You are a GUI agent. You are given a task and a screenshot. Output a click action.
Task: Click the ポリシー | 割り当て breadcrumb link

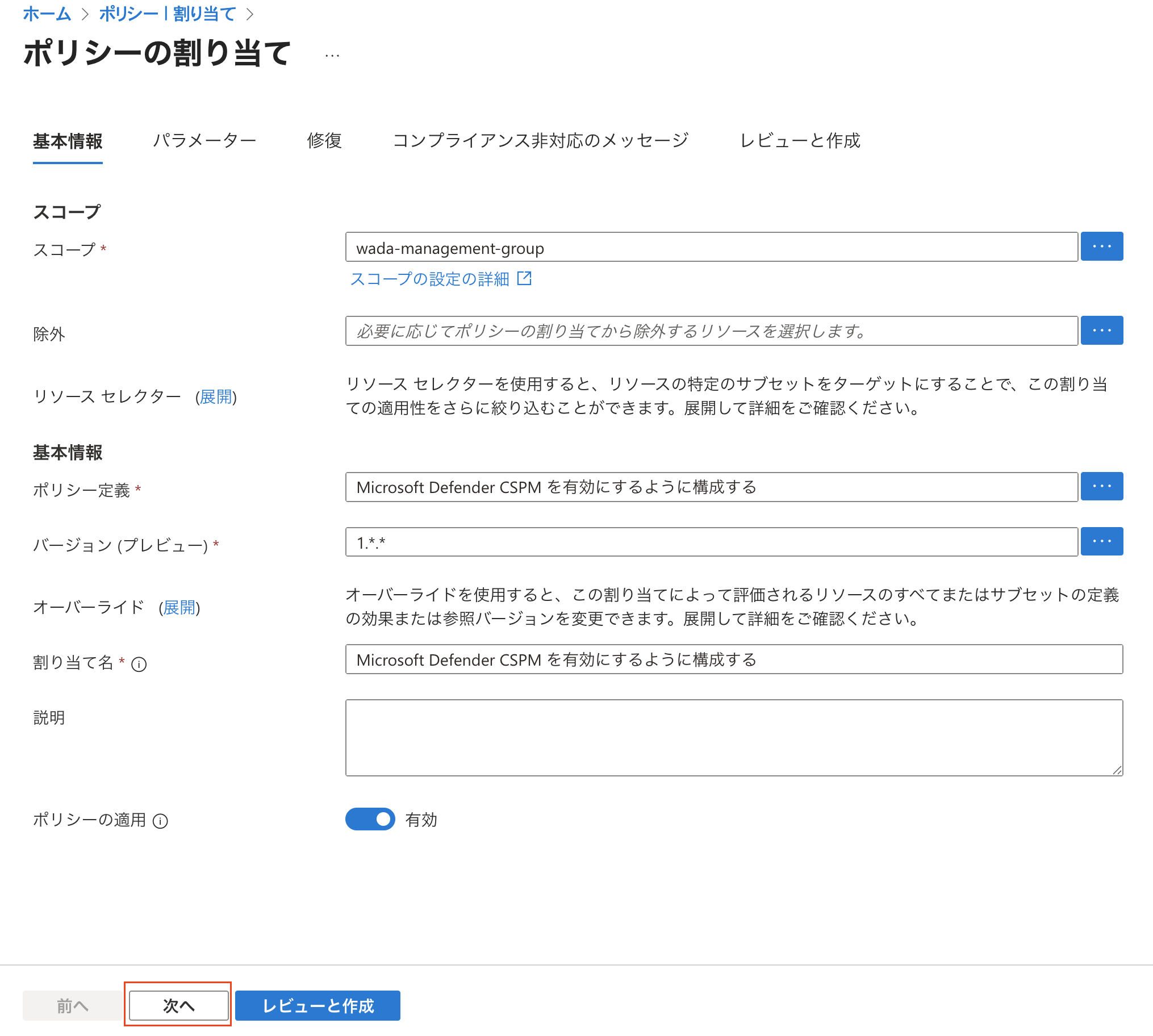pos(168,14)
